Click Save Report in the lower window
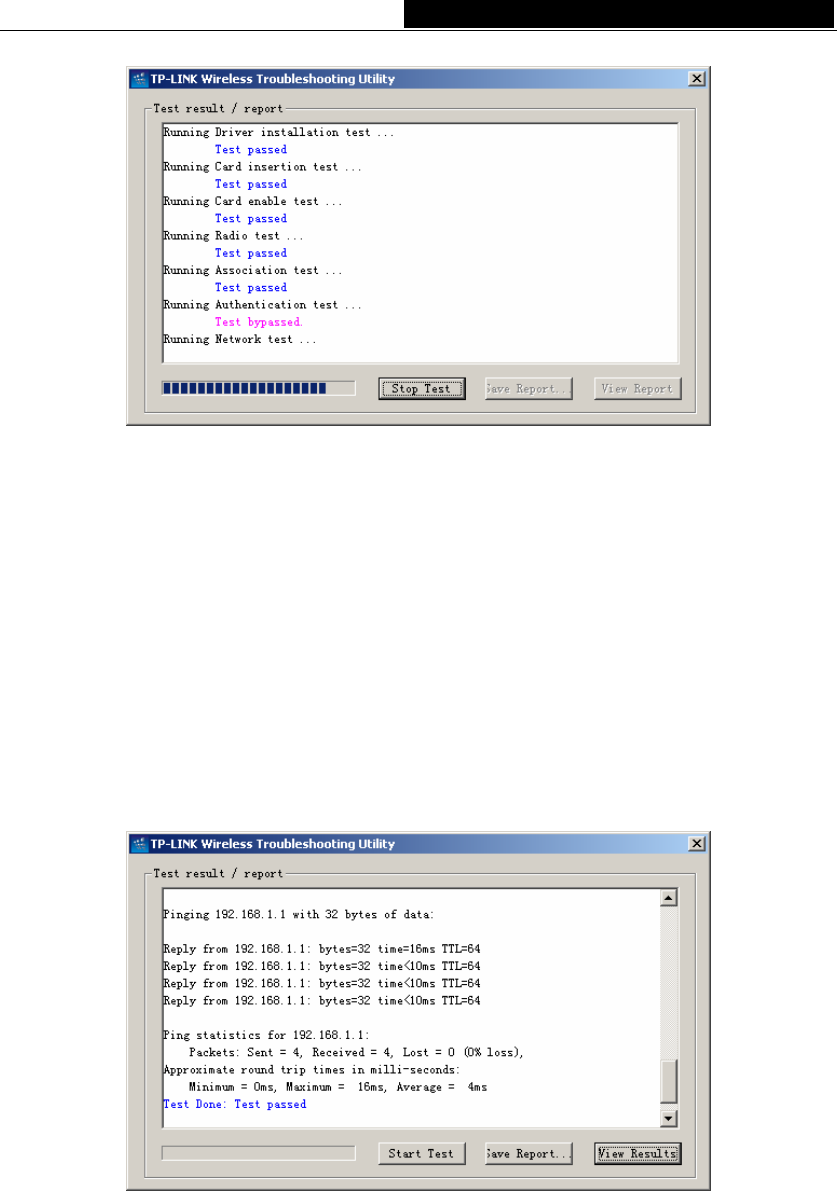837x1191 pixels. coord(529,1153)
